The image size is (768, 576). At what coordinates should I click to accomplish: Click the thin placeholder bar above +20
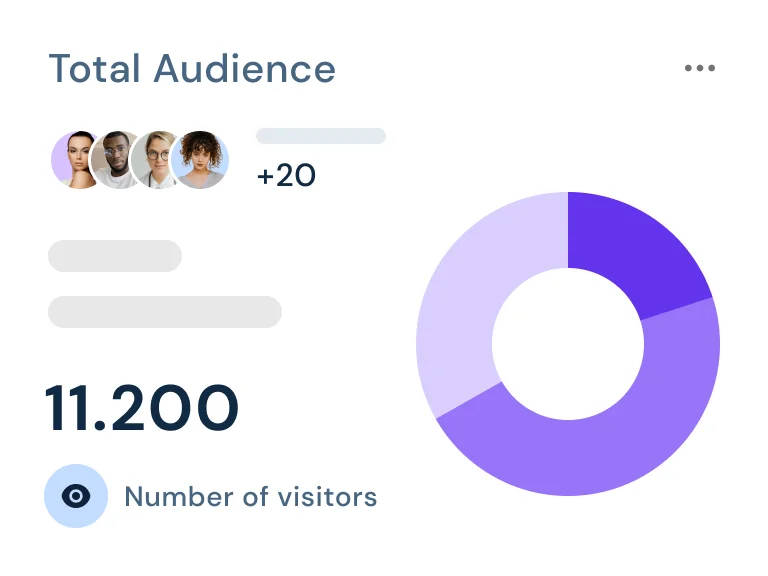321,136
